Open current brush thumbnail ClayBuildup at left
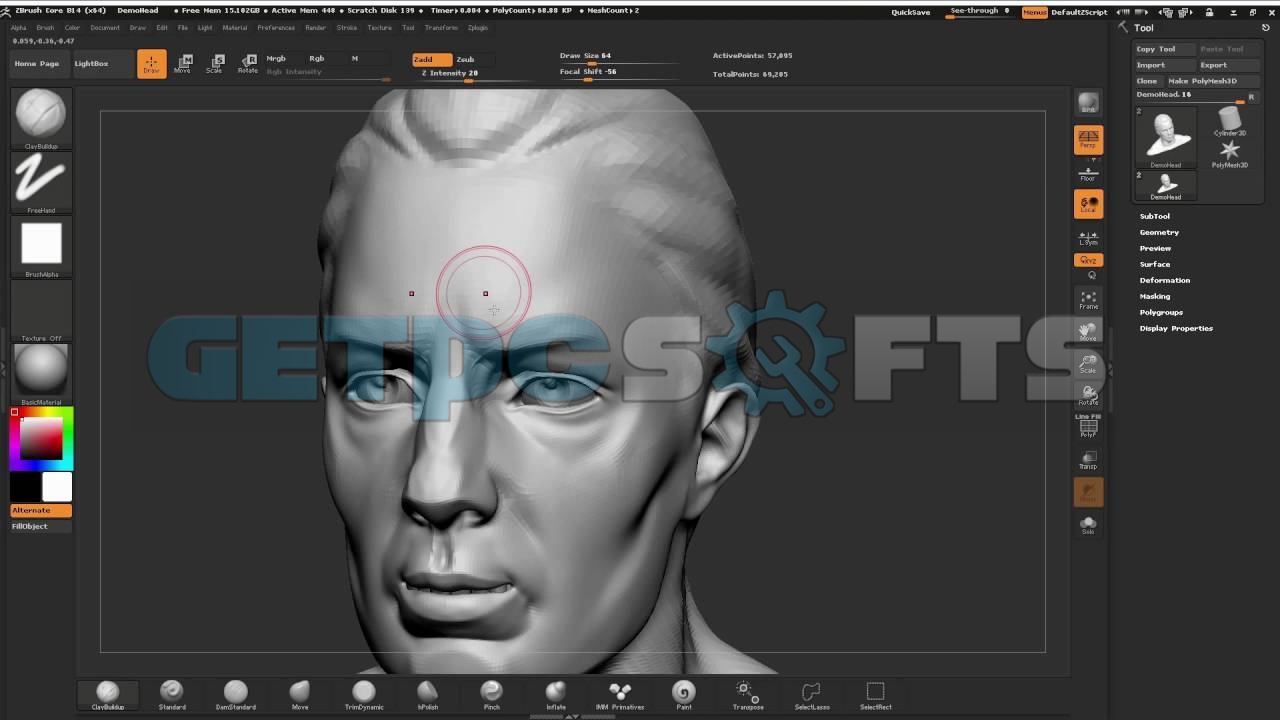 pos(41,118)
